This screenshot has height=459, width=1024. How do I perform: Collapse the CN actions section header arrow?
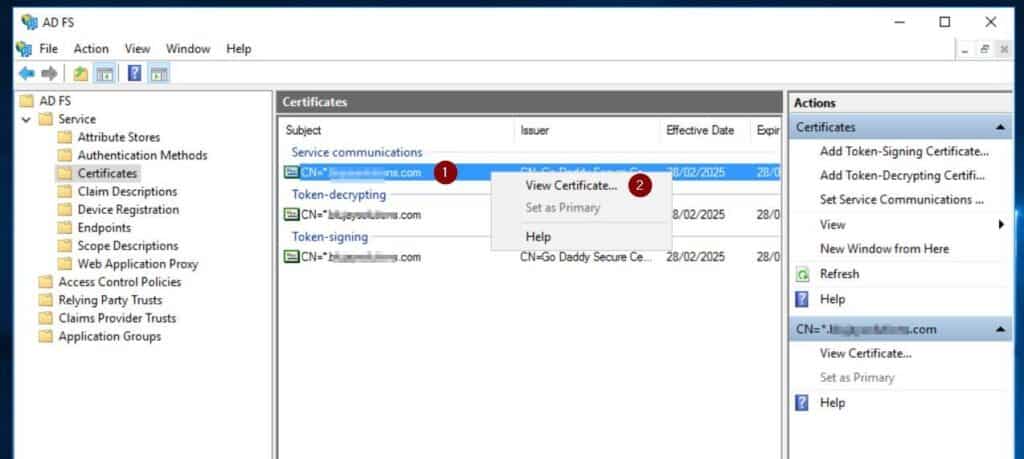(x=1000, y=330)
